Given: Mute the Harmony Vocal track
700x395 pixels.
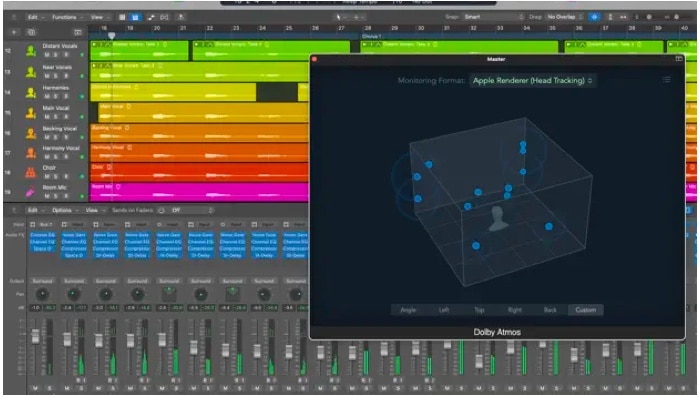Looking at the screenshot, I should pos(47,157).
